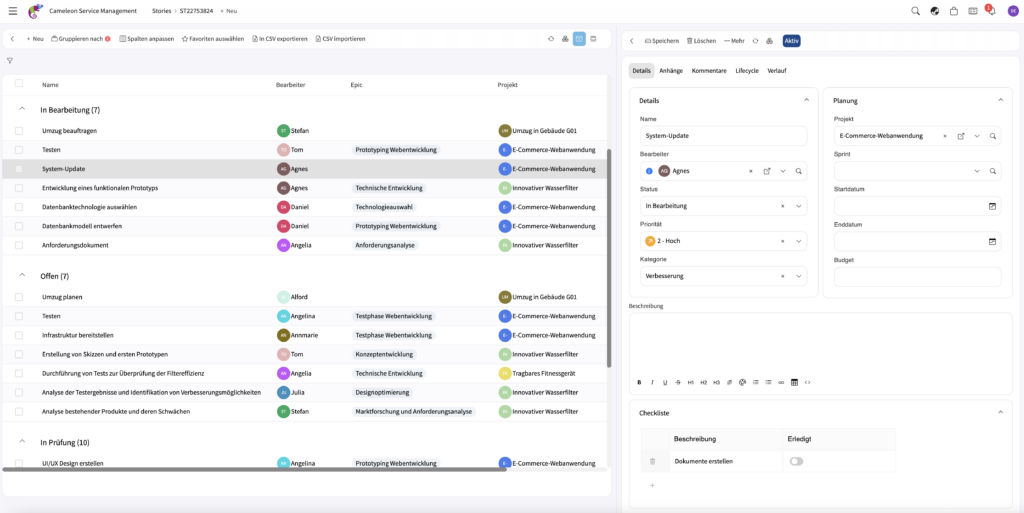The height and width of the screenshot is (513, 1024).
Task: Click the filter funnel icon above the list
Action: tap(10, 61)
